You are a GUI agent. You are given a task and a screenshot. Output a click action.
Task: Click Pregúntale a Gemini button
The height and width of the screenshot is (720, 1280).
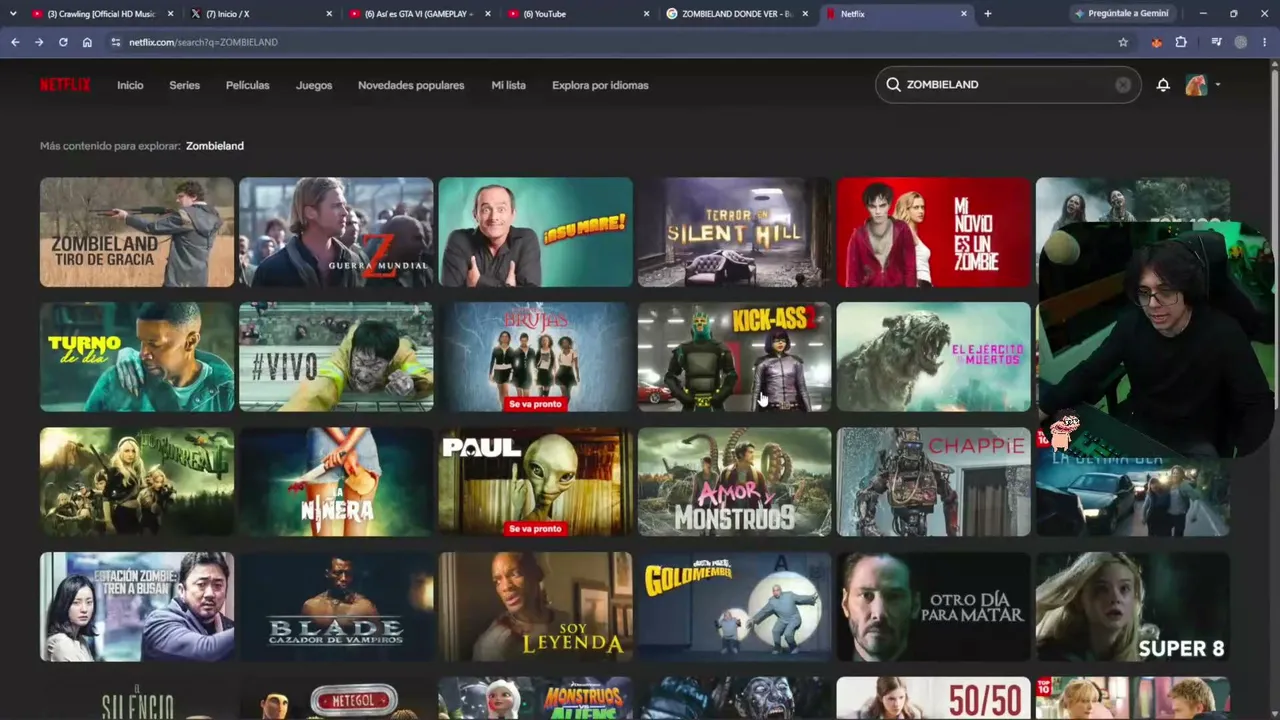pos(1121,14)
